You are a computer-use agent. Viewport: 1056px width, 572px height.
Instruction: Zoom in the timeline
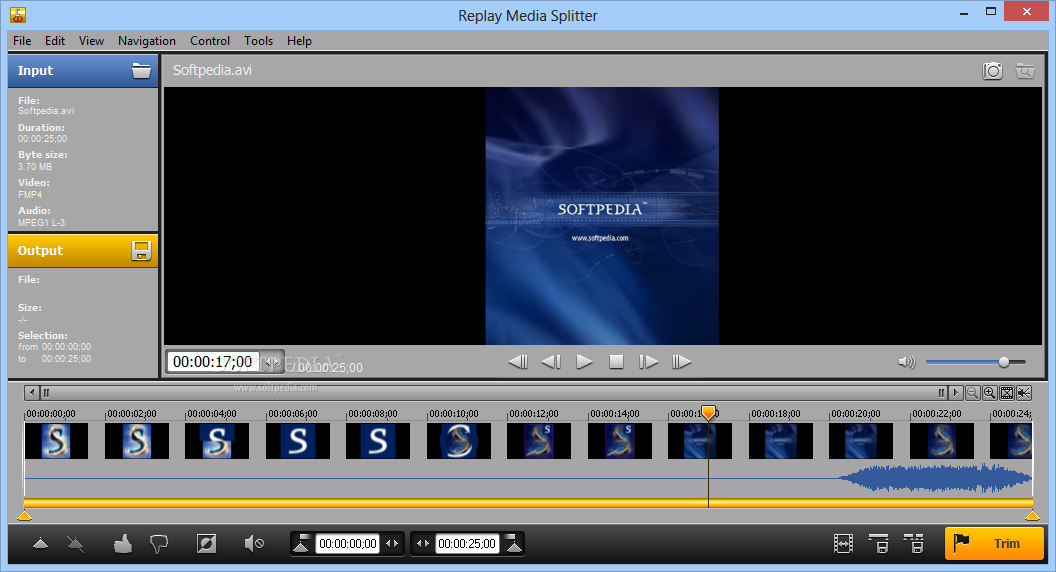tap(989, 393)
